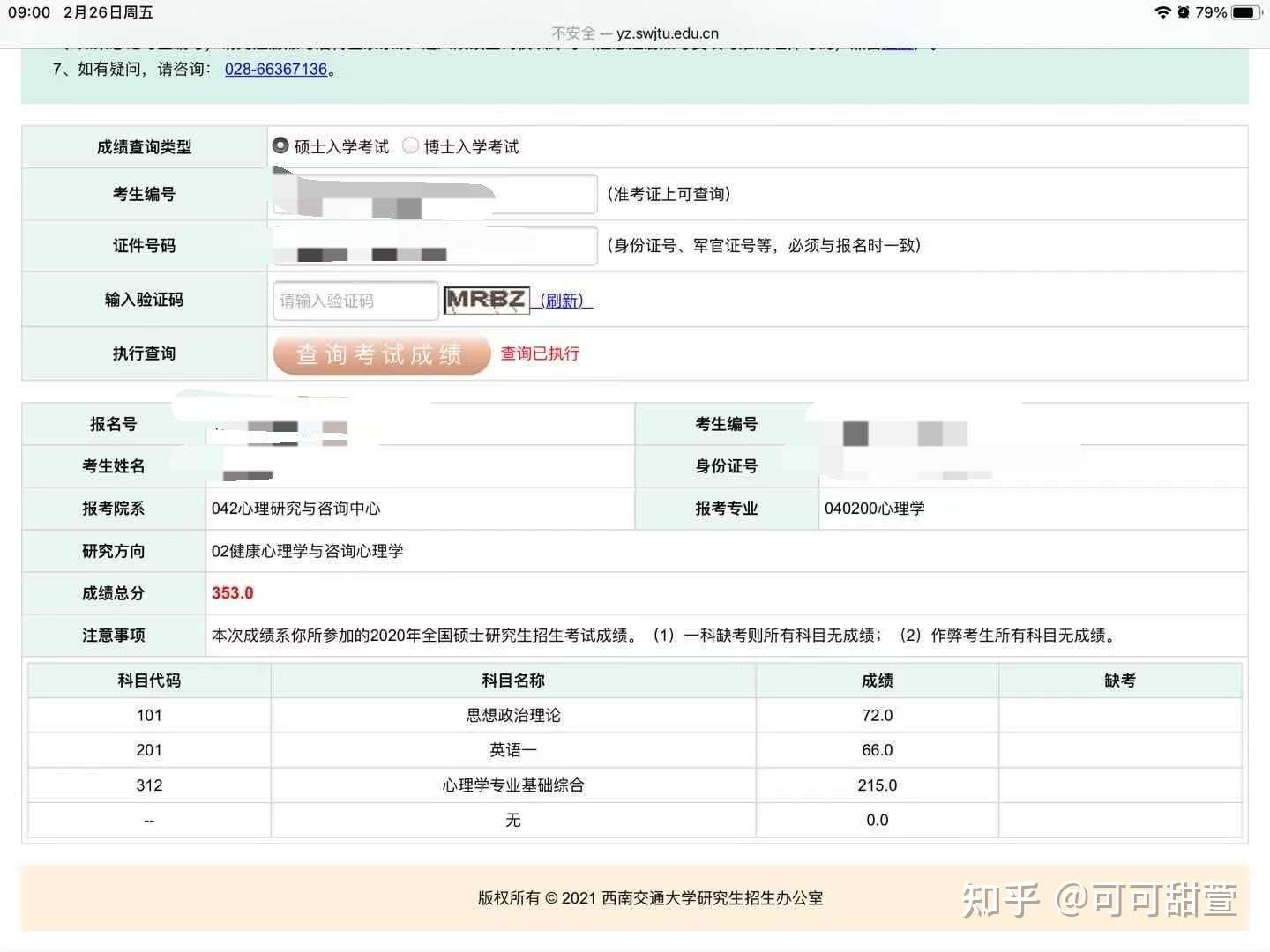This screenshot has height=952, width=1270.
Task: Click the 报考院系 label
Action: pos(114,509)
